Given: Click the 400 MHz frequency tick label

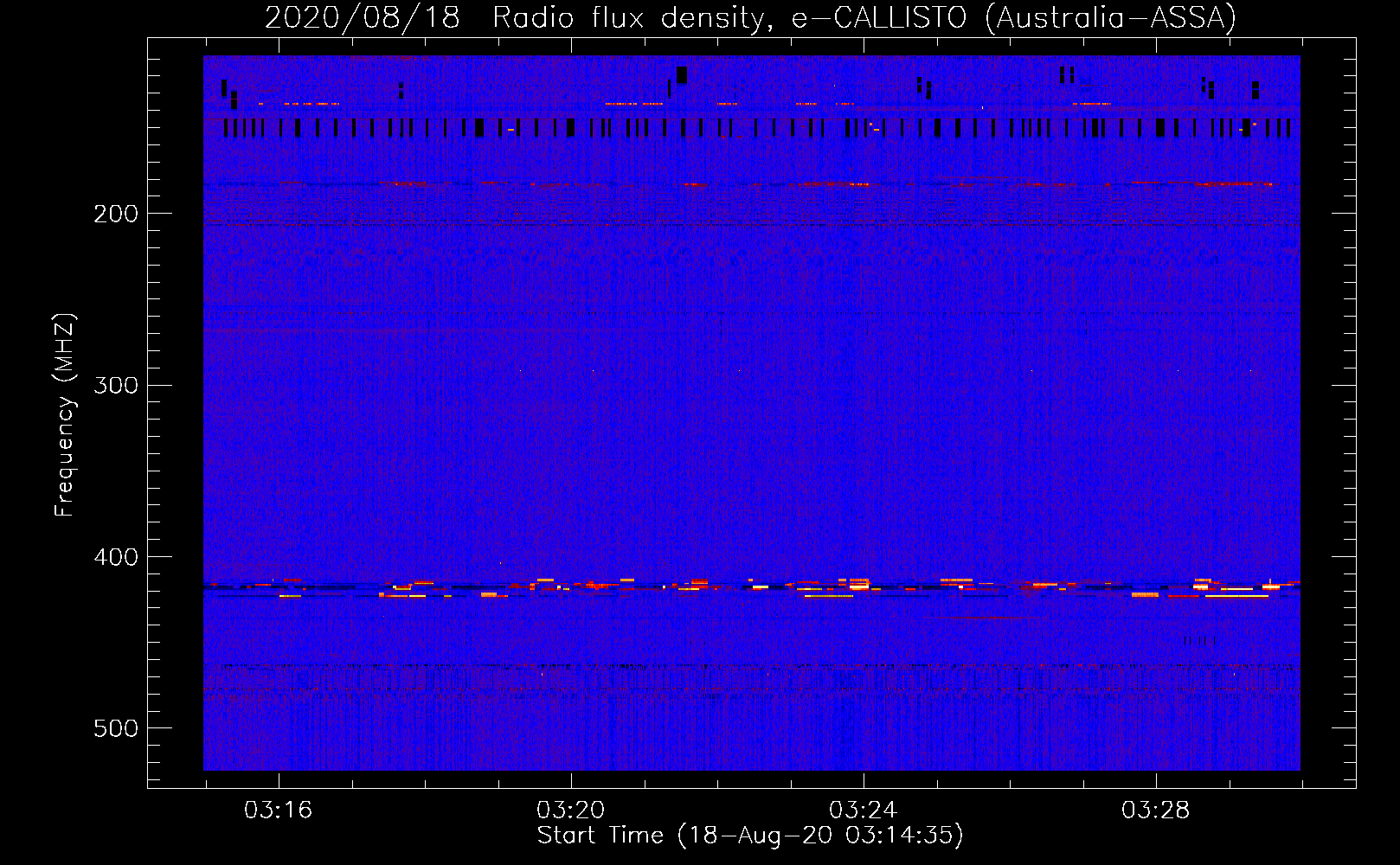Looking at the screenshot, I should point(116,557).
